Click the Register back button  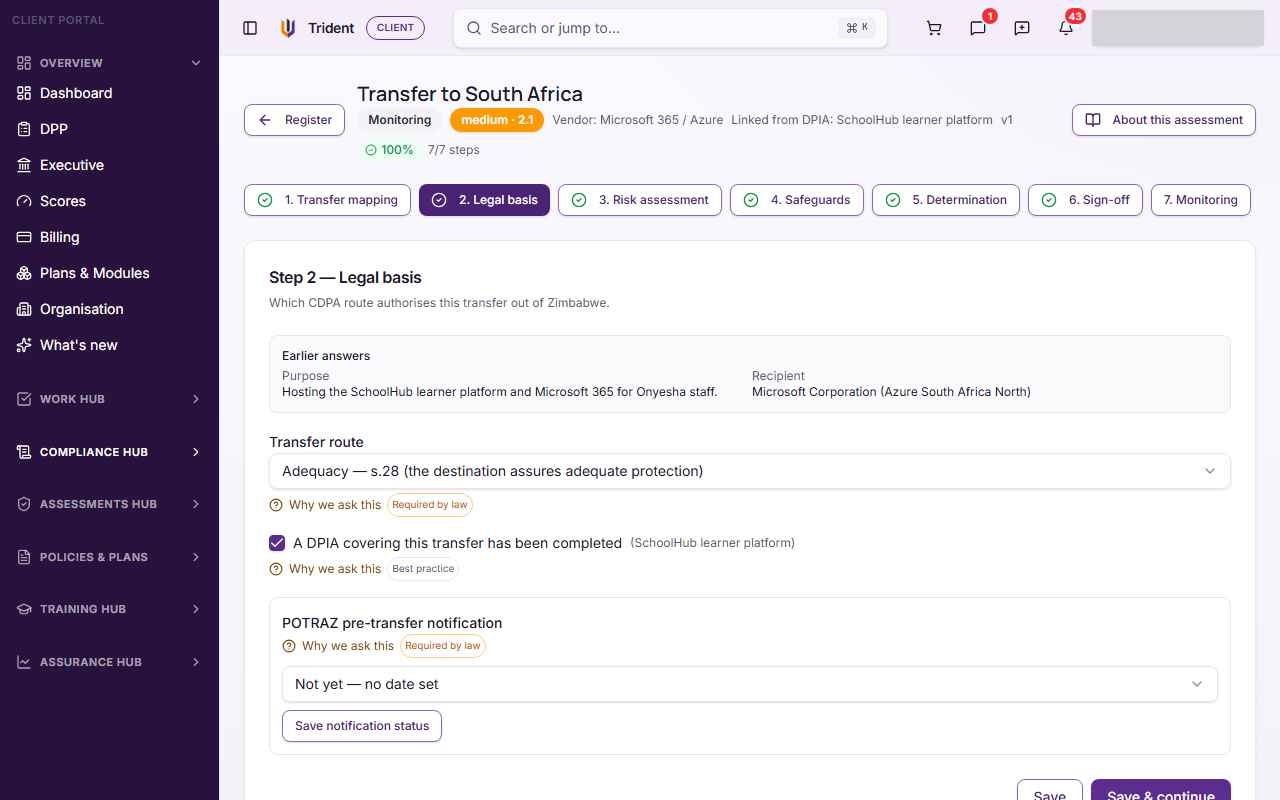294,120
